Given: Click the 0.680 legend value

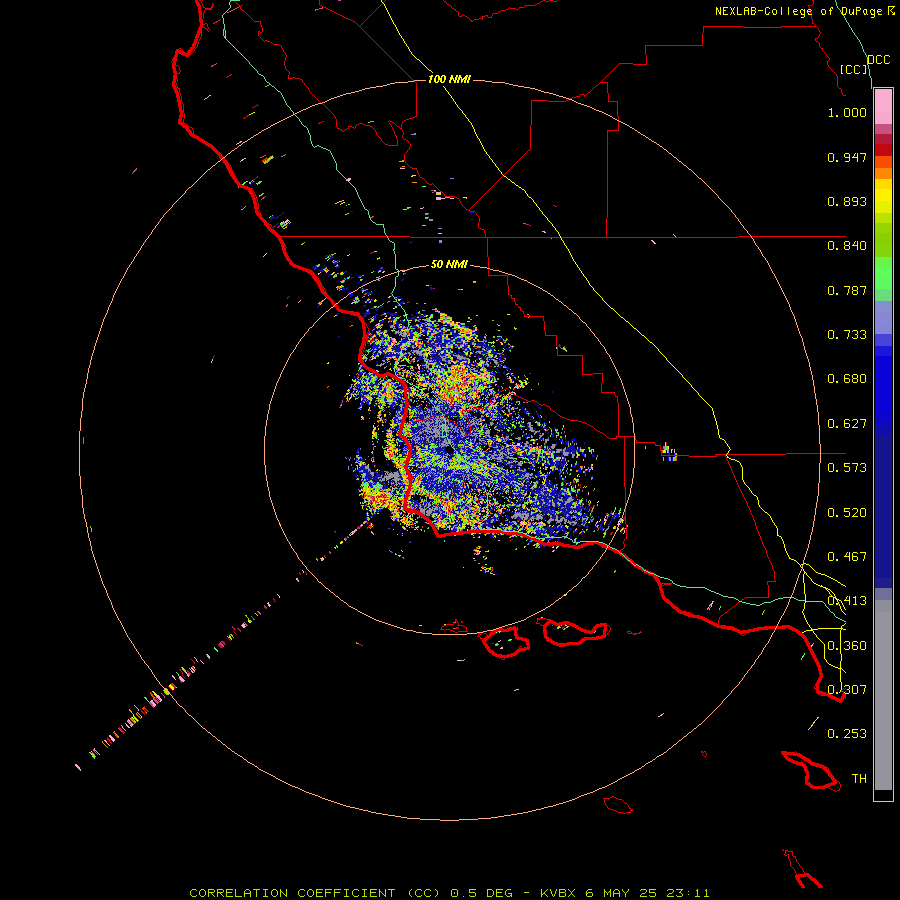Looking at the screenshot, I should pos(847,379).
